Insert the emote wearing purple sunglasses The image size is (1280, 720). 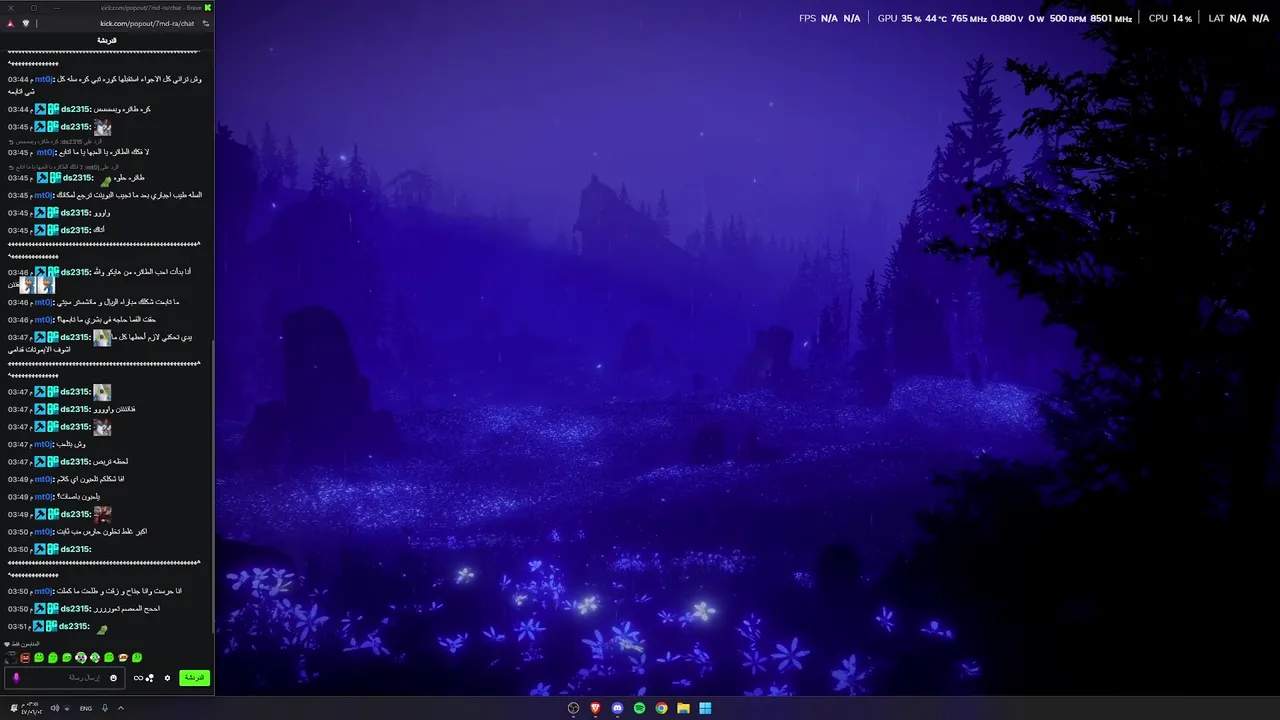point(81,658)
